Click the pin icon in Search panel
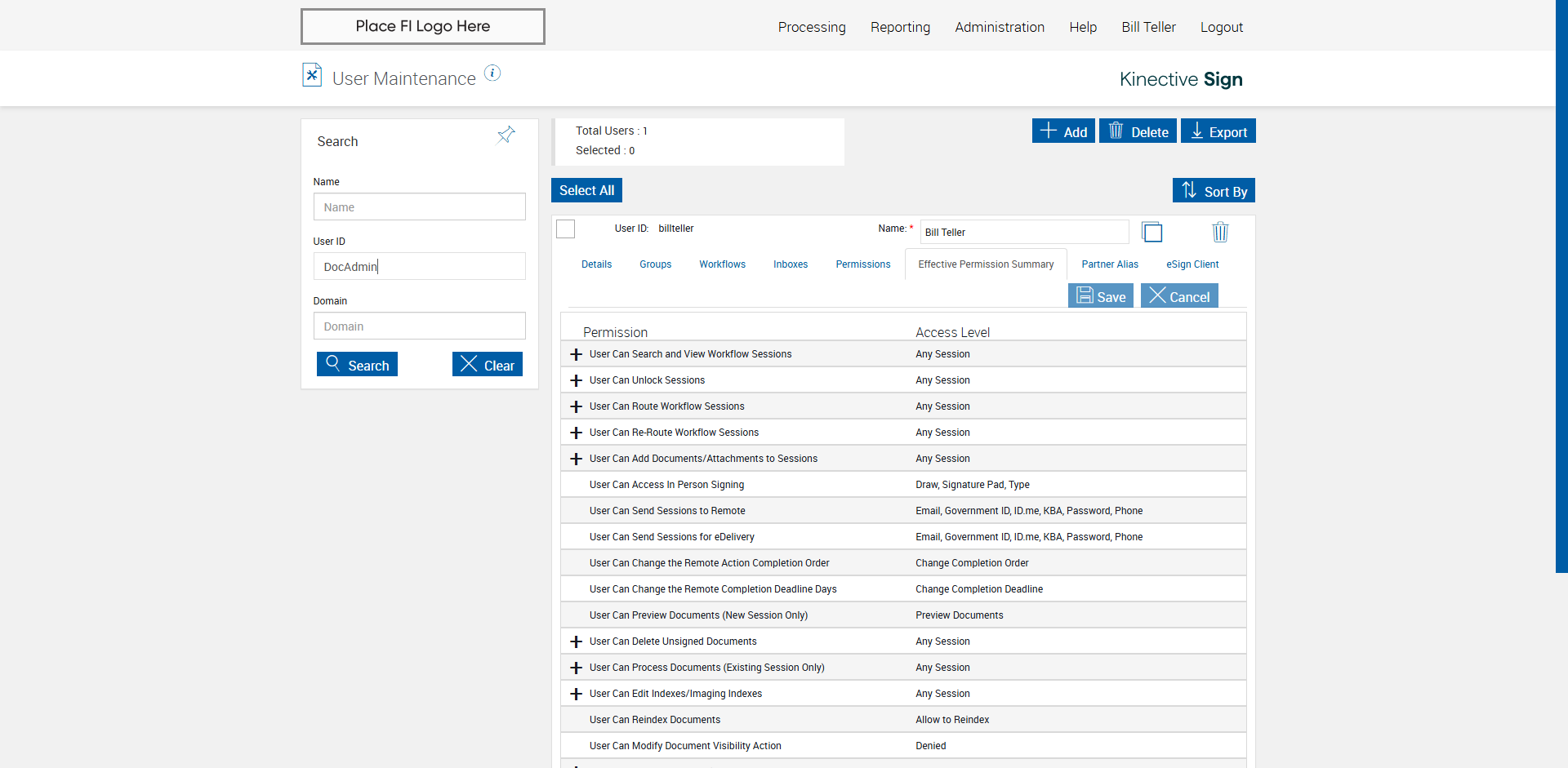Screen dimensions: 1568x768 [506, 135]
